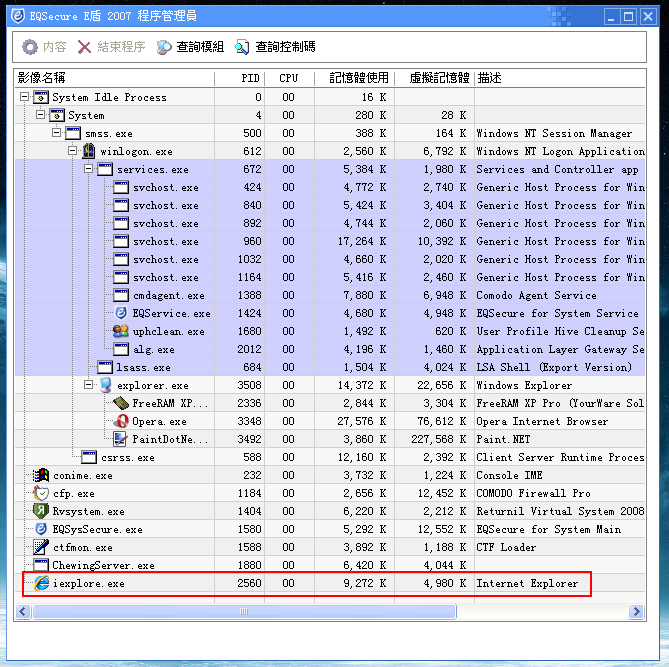The height and width of the screenshot is (667, 669).
Task: Click the memory value 27,576 K
Action: coord(362,421)
